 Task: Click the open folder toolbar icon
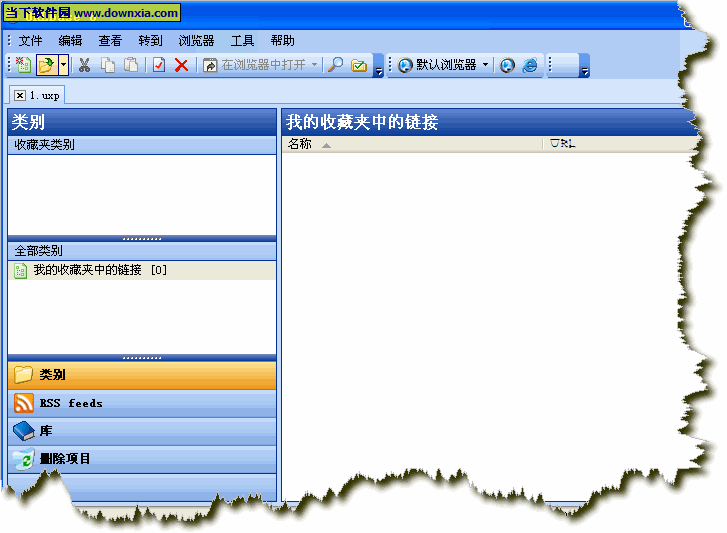[x=46, y=65]
